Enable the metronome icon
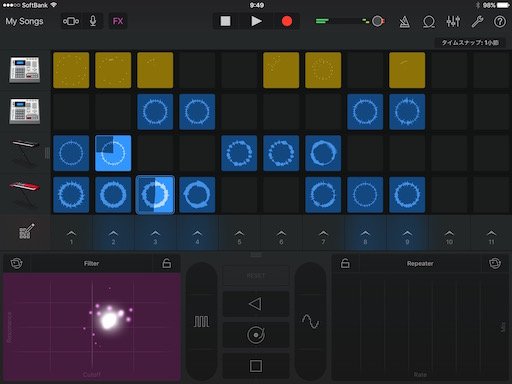The width and height of the screenshot is (512, 384). (404, 22)
